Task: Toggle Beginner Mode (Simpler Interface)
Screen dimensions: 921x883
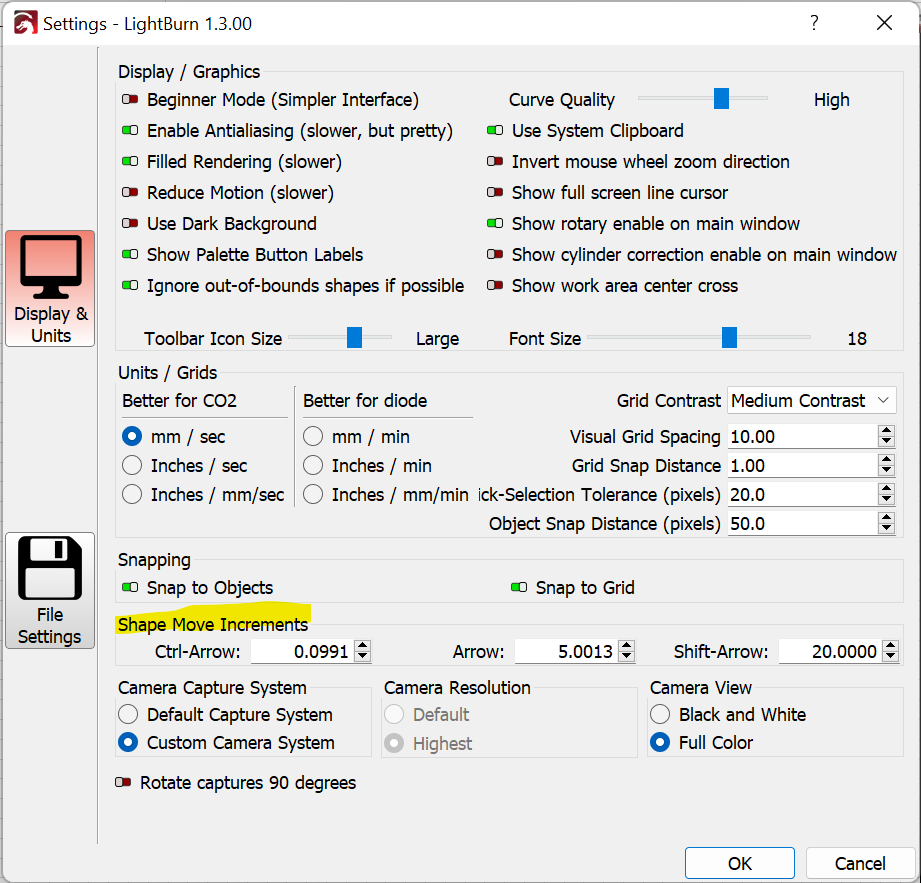Action: point(130,99)
